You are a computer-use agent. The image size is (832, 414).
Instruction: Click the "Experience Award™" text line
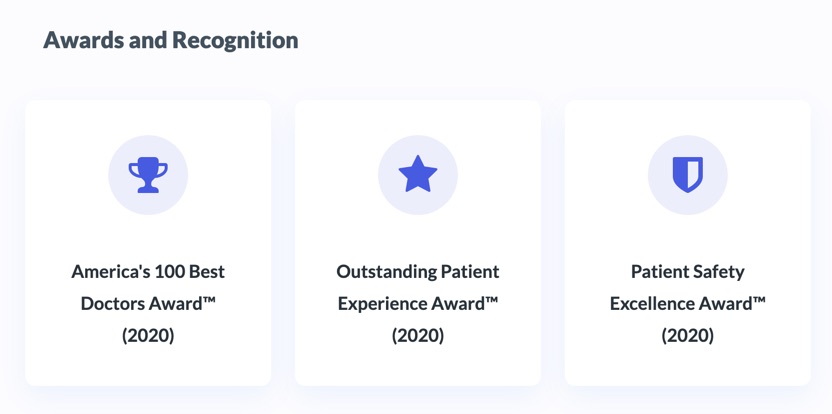point(418,304)
